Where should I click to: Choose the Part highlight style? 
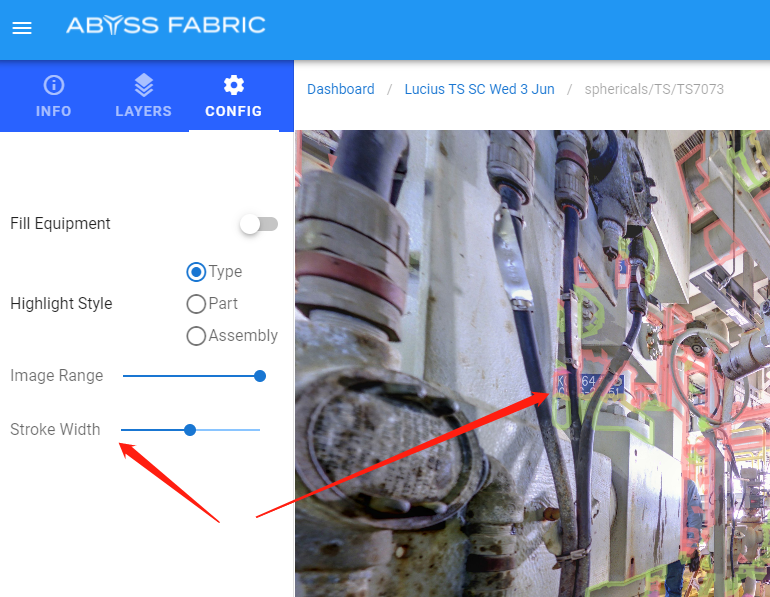(197, 304)
